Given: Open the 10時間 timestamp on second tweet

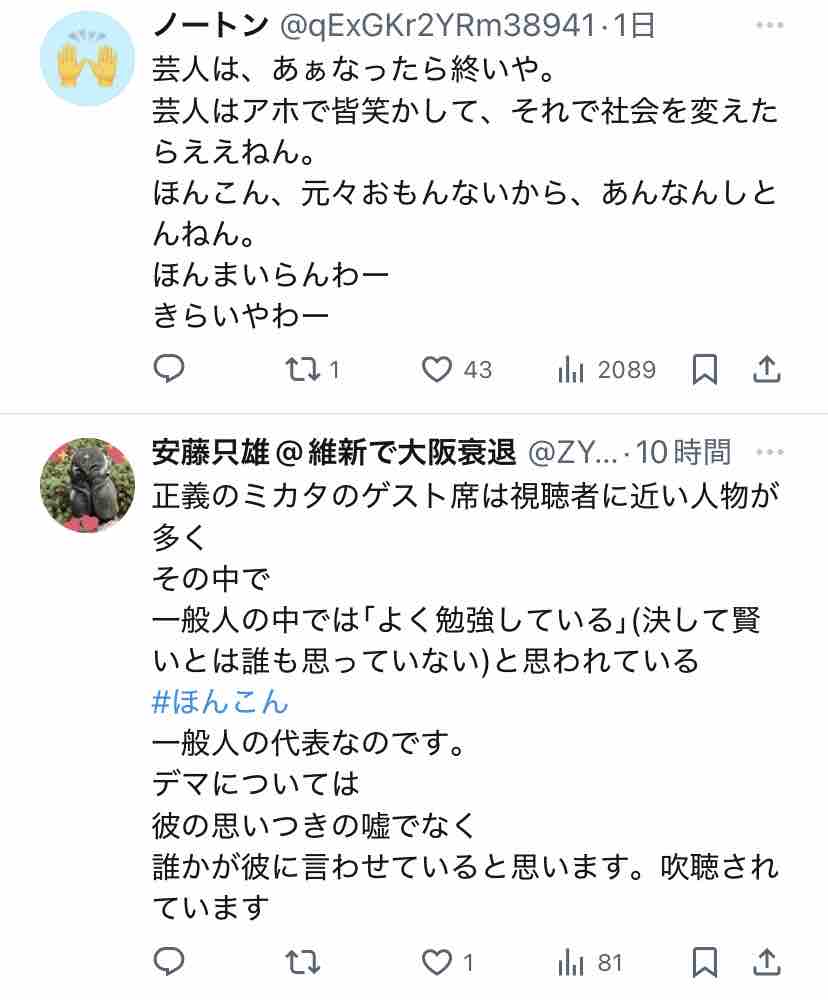Looking at the screenshot, I should (x=686, y=453).
